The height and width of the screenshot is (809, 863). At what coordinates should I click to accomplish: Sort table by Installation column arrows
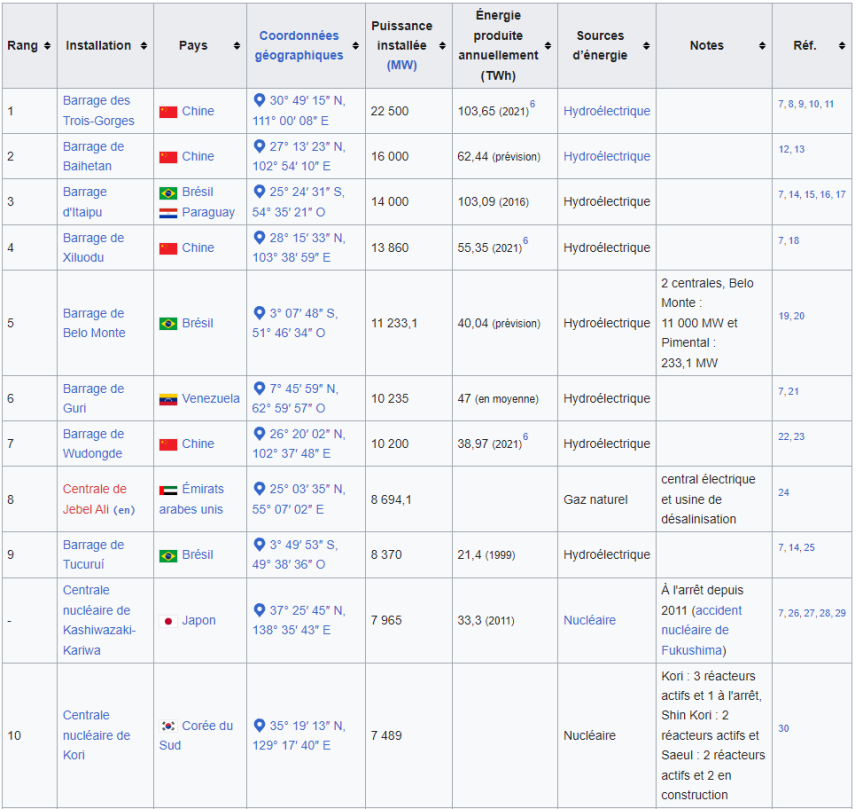(144, 46)
